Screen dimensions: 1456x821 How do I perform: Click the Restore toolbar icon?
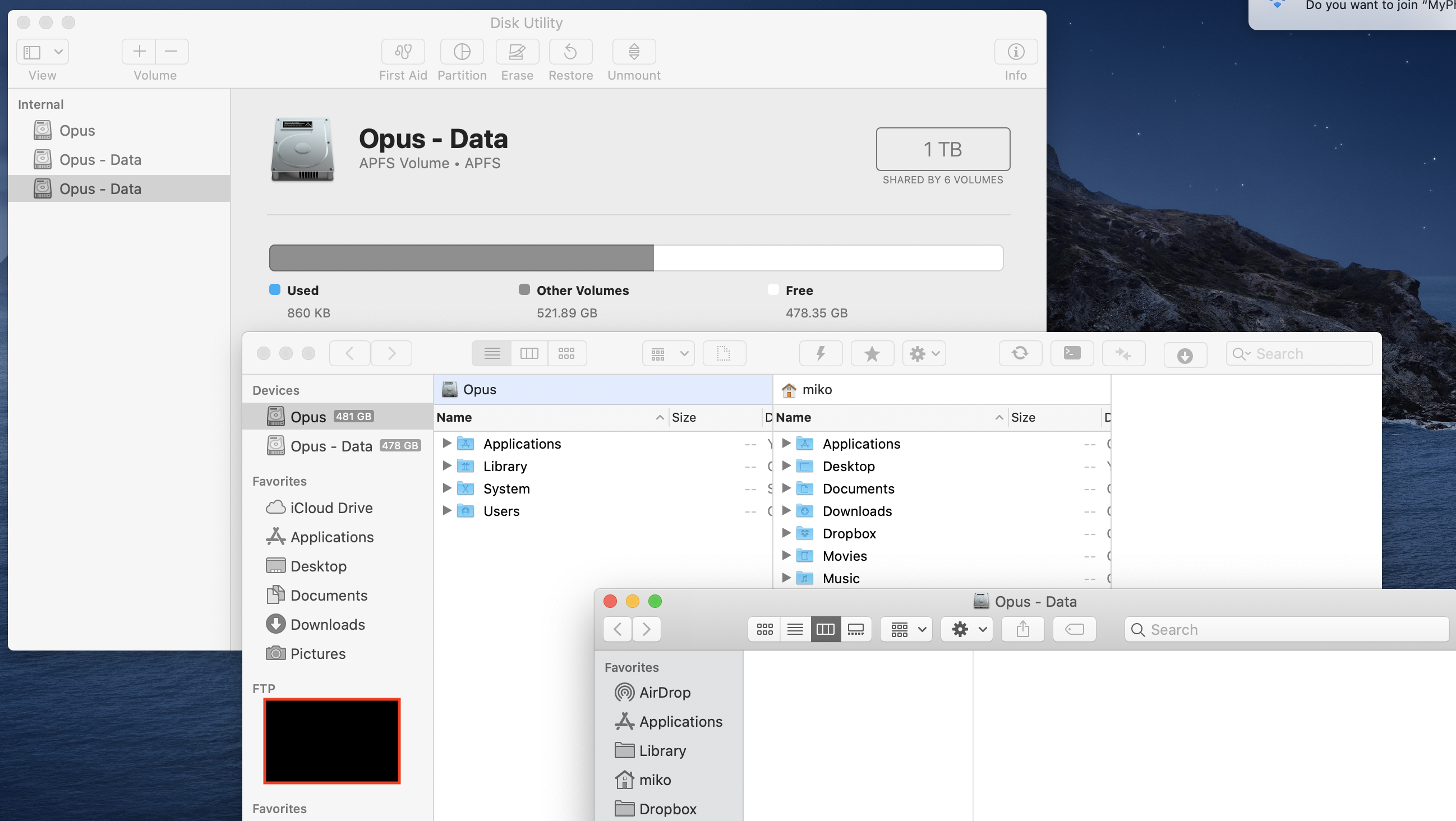point(570,52)
